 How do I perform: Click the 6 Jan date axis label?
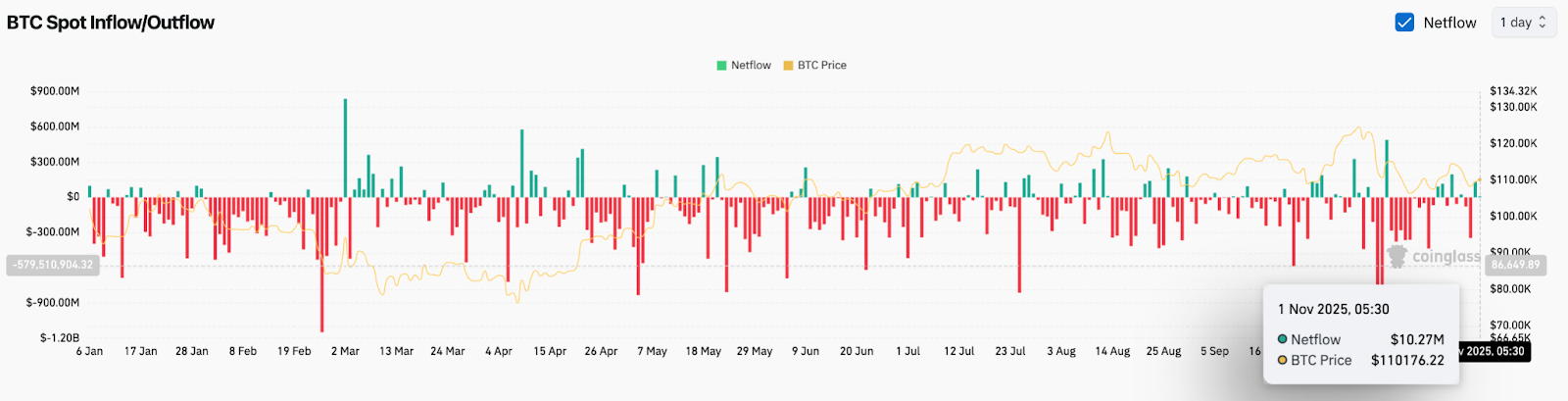pyautogui.click(x=89, y=351)
